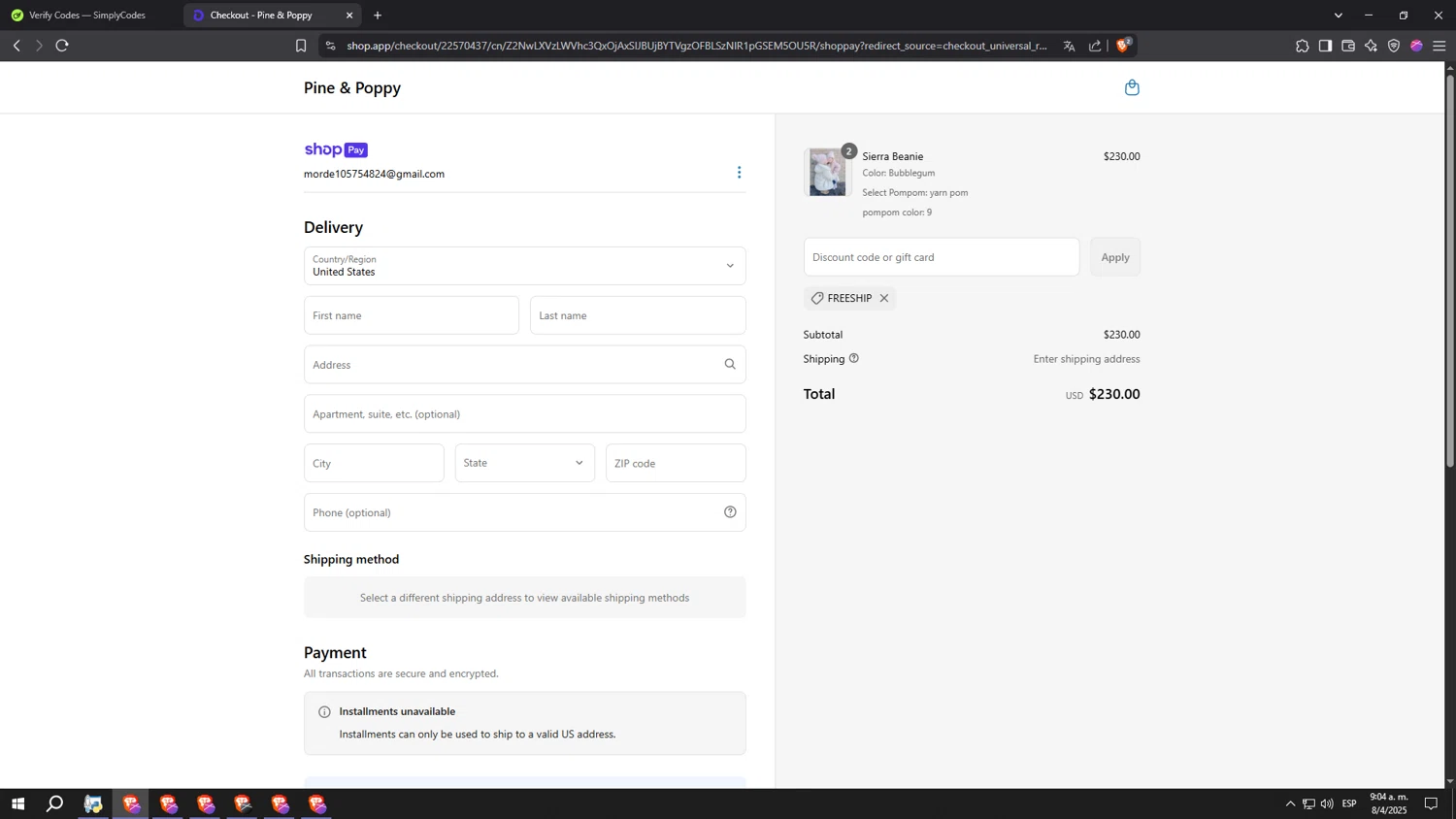This screenshot has width=1456, height=819.
Task: Open the three-dot account options menu
Action: click(739, 173)
